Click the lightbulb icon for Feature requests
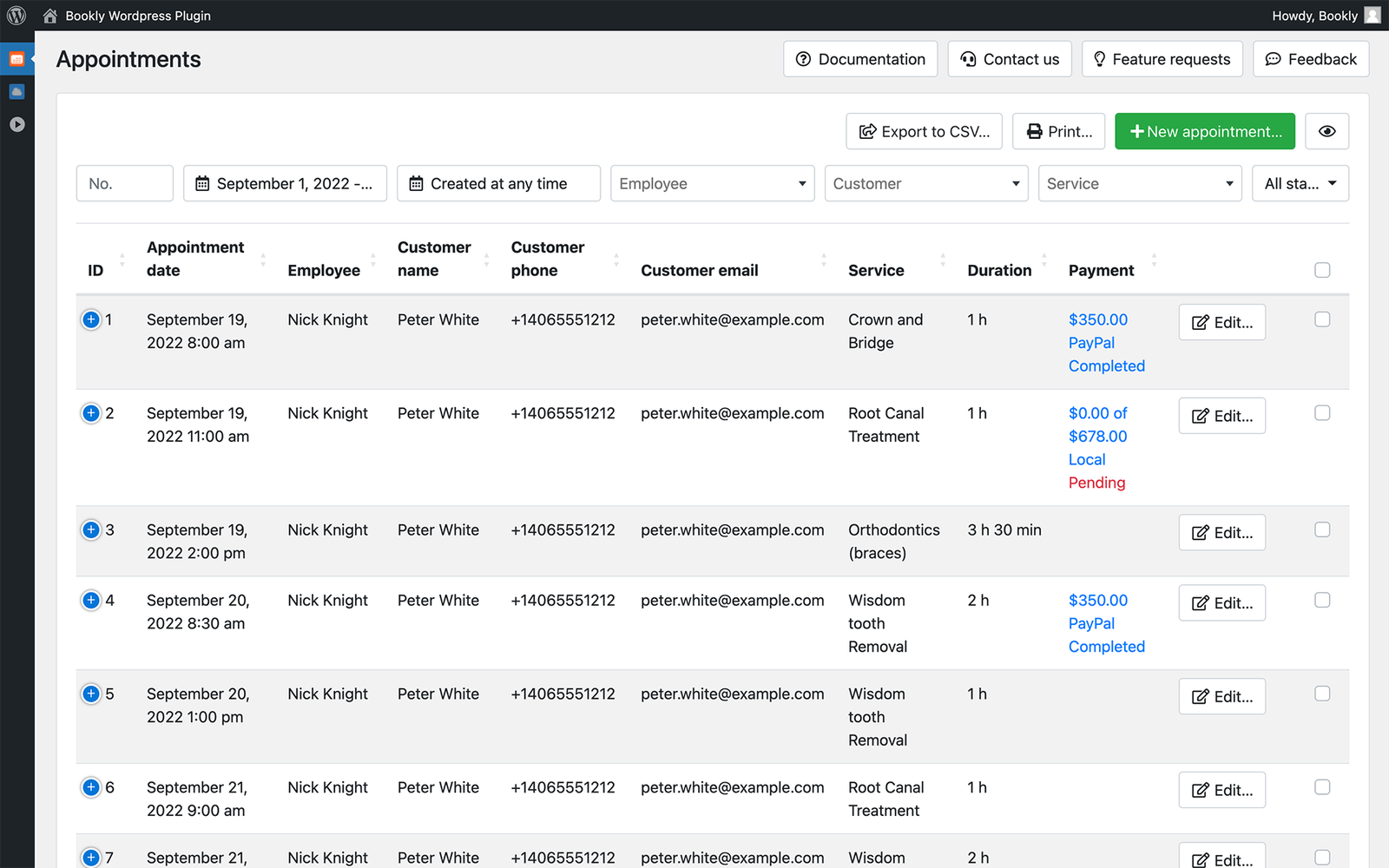1389x868 pixels. 1100,58
